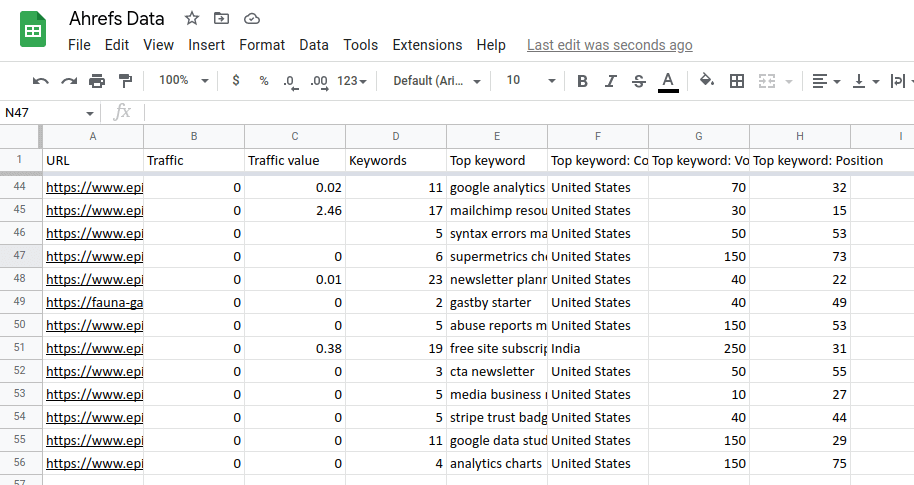Format cells as currency
This screenshot has width=914, height=485.
(235, 80)
